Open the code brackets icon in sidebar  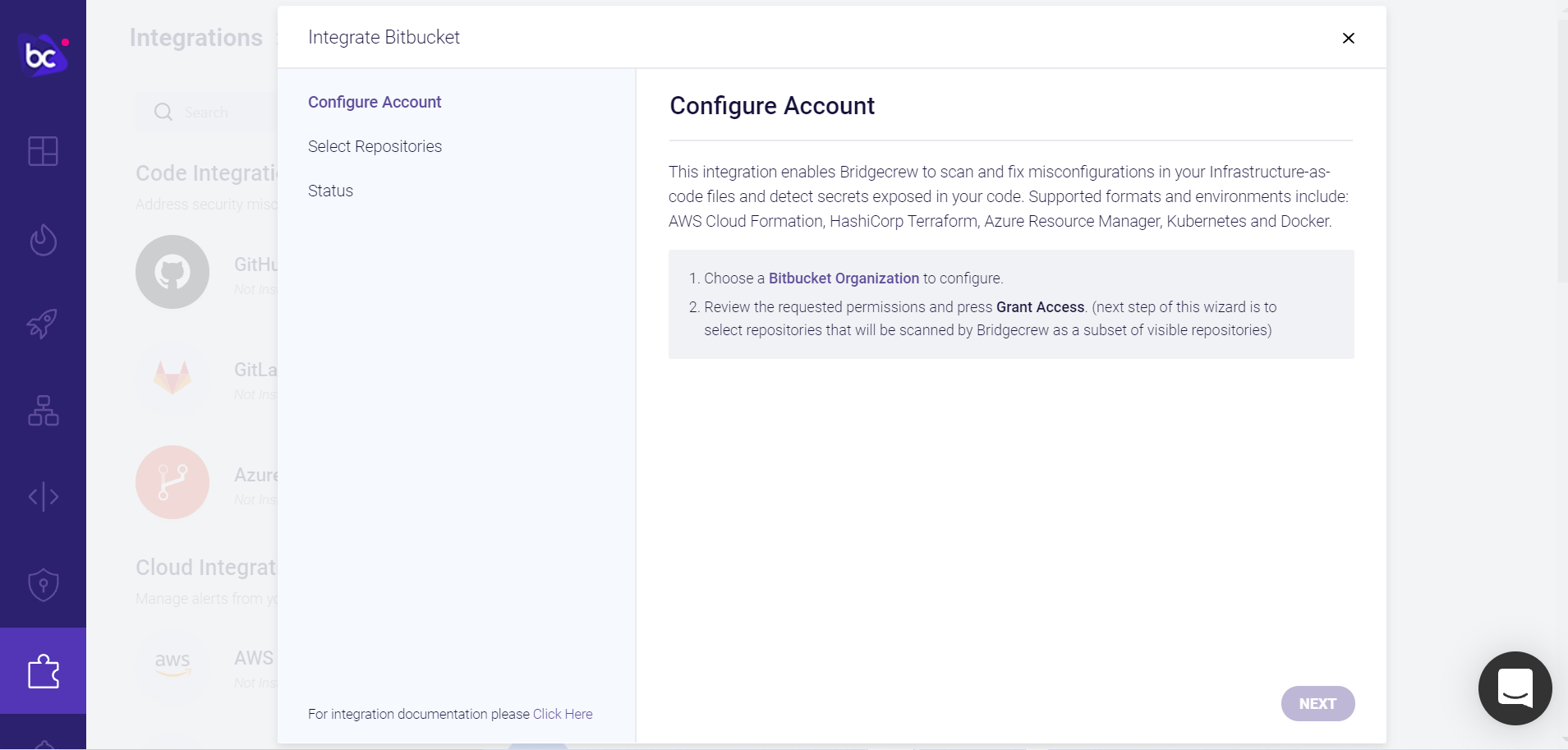[43, 497]
